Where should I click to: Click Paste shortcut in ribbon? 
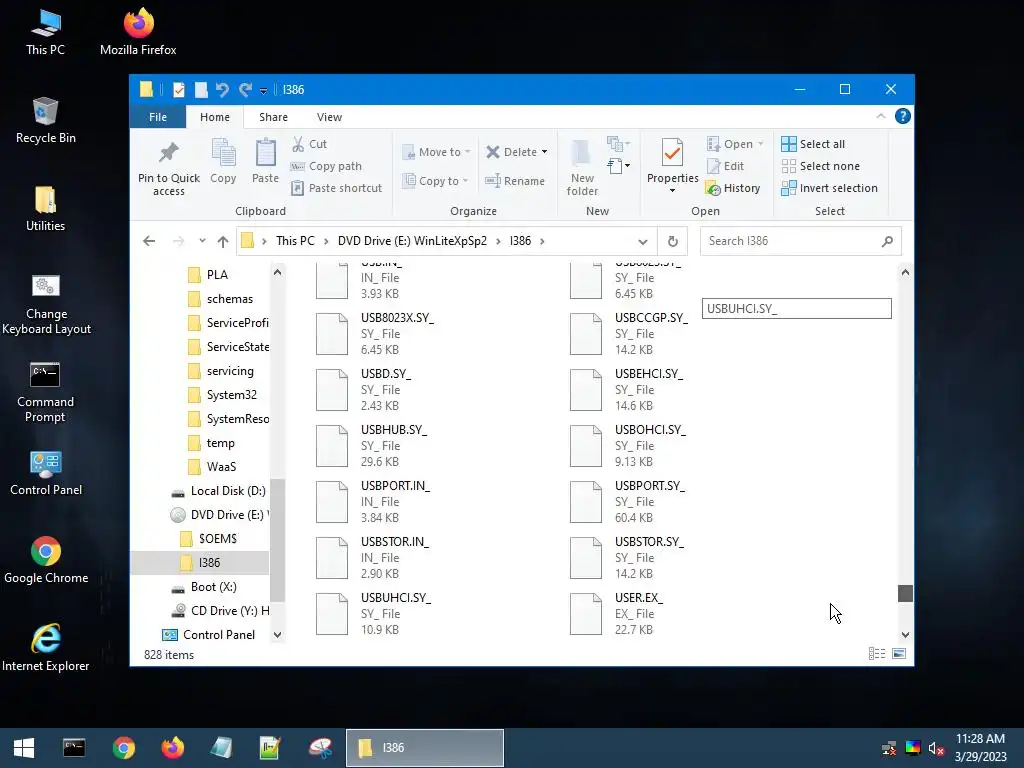tap(337, 188)
